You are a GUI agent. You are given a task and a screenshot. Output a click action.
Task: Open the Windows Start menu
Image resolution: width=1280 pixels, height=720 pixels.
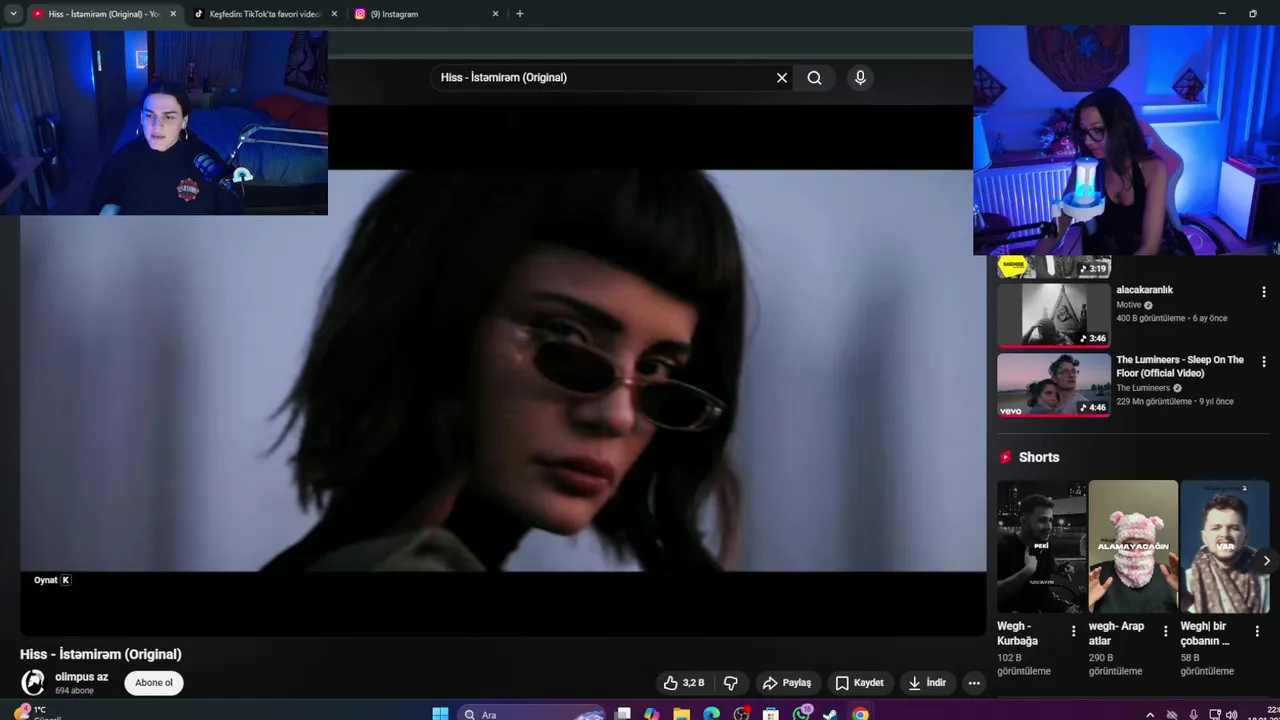[x=440, y=714]
